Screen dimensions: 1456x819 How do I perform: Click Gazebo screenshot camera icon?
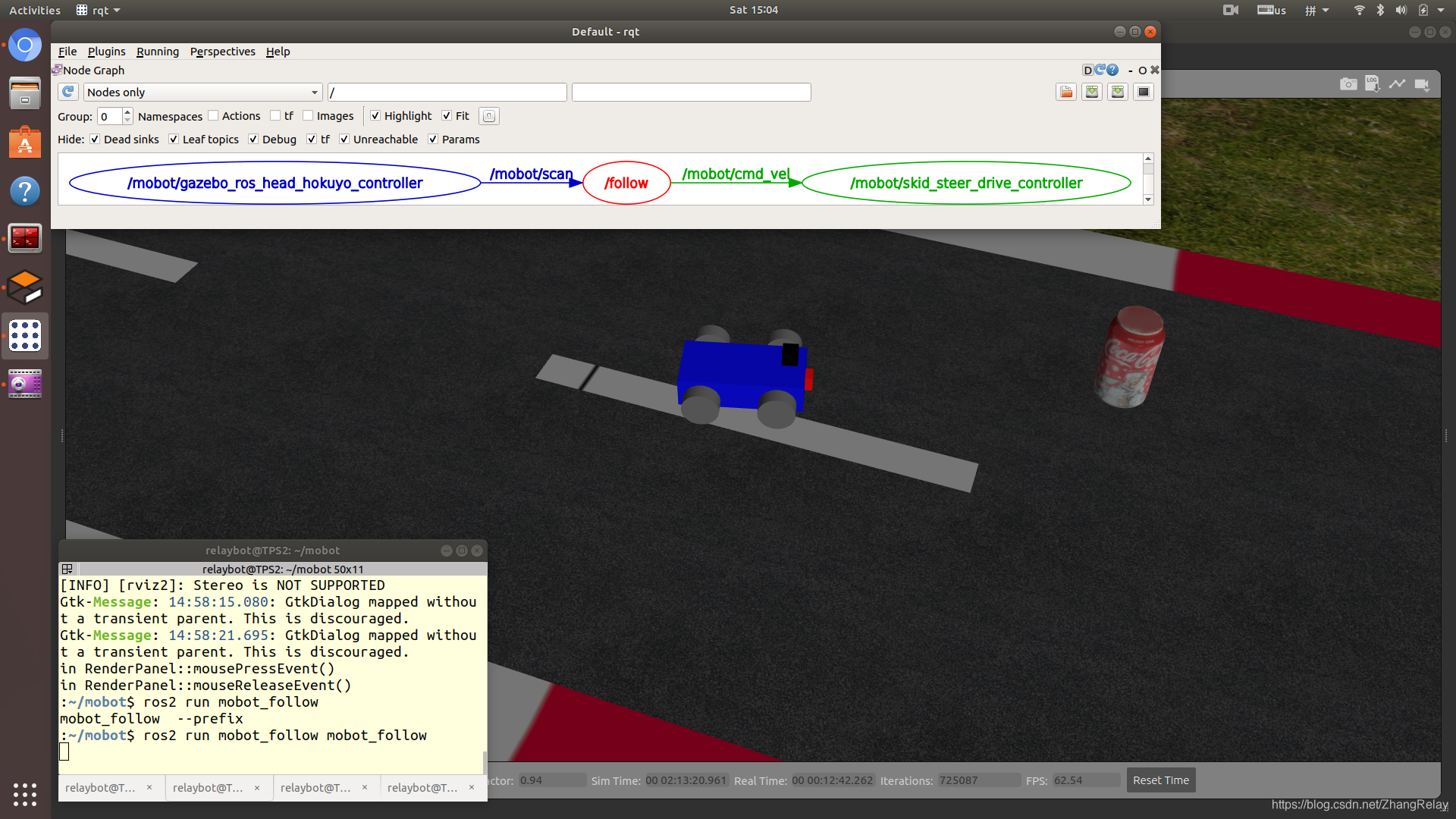click(x=1348, y=84)
